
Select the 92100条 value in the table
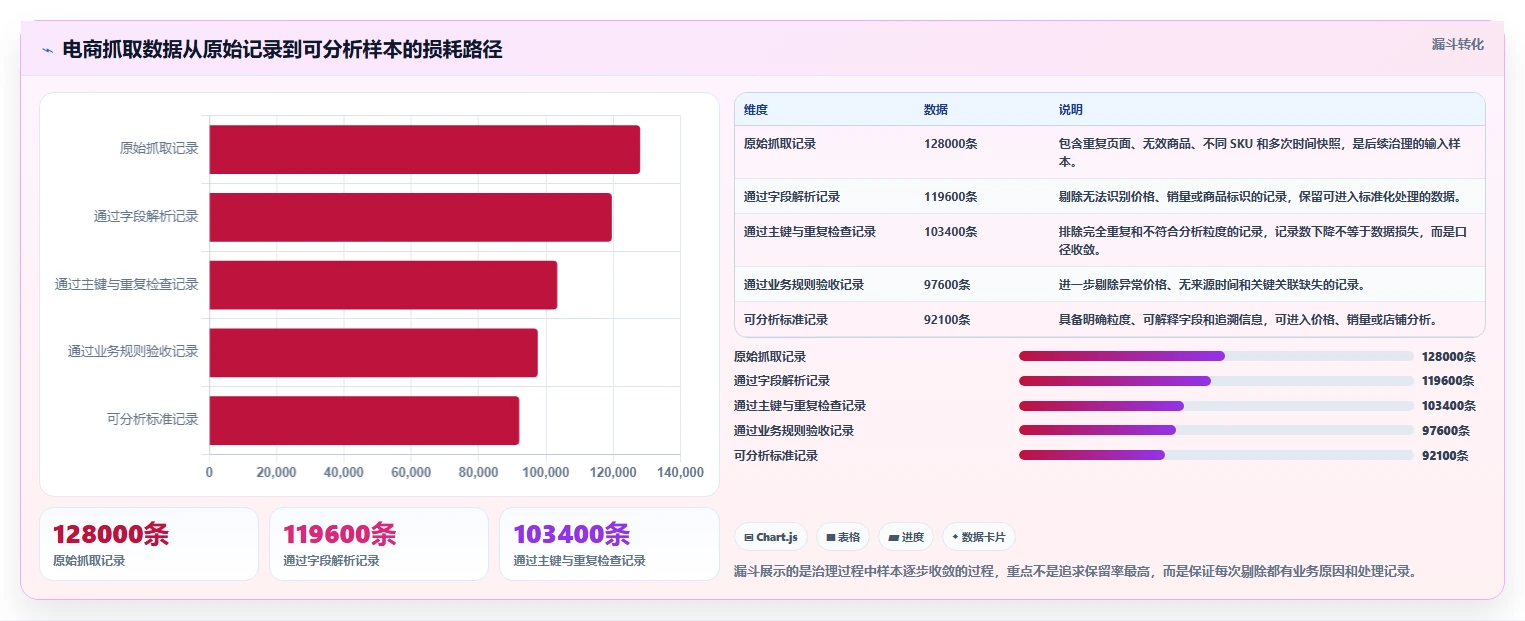(947, 320)
